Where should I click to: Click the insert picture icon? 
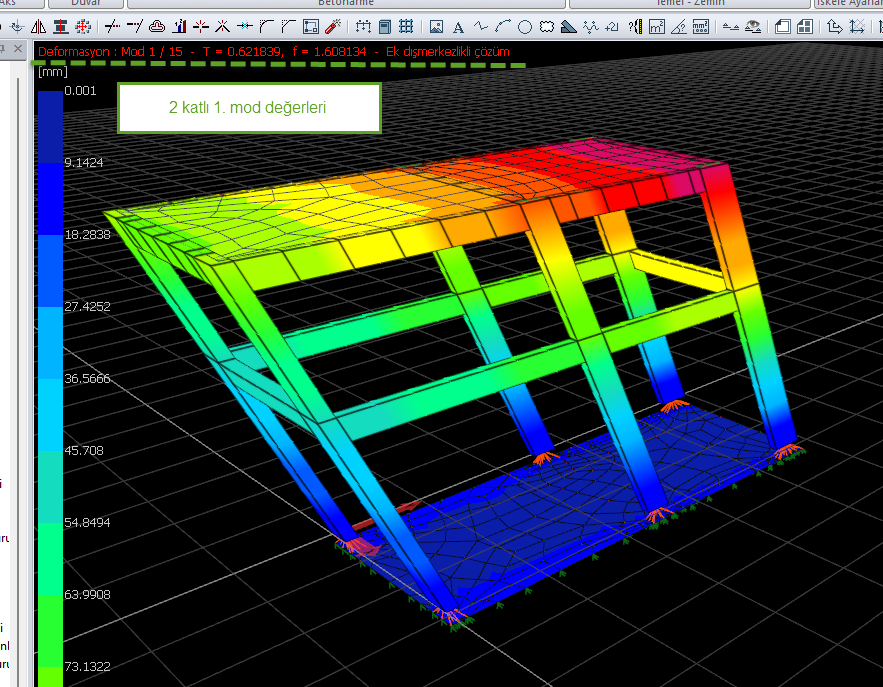[x=436, y=26]
